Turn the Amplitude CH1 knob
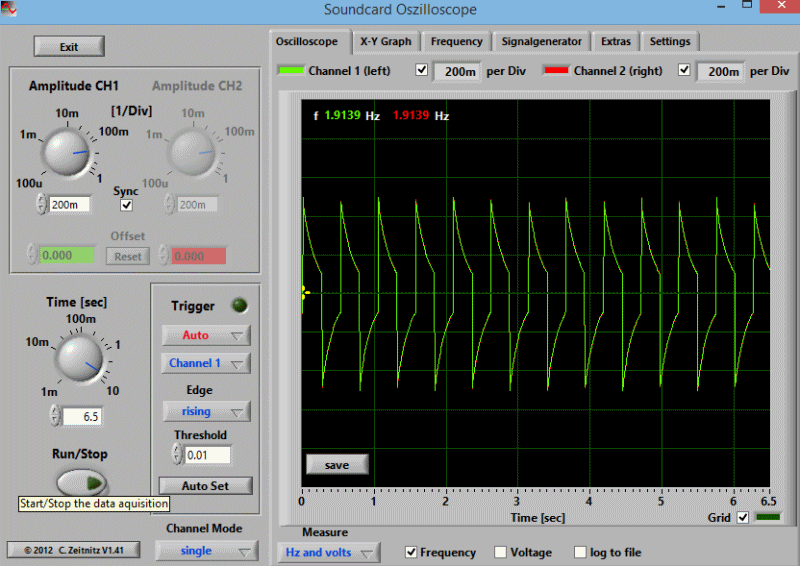Screen dimensions: 800x566 pyautogui.click(x=66, y=152)
